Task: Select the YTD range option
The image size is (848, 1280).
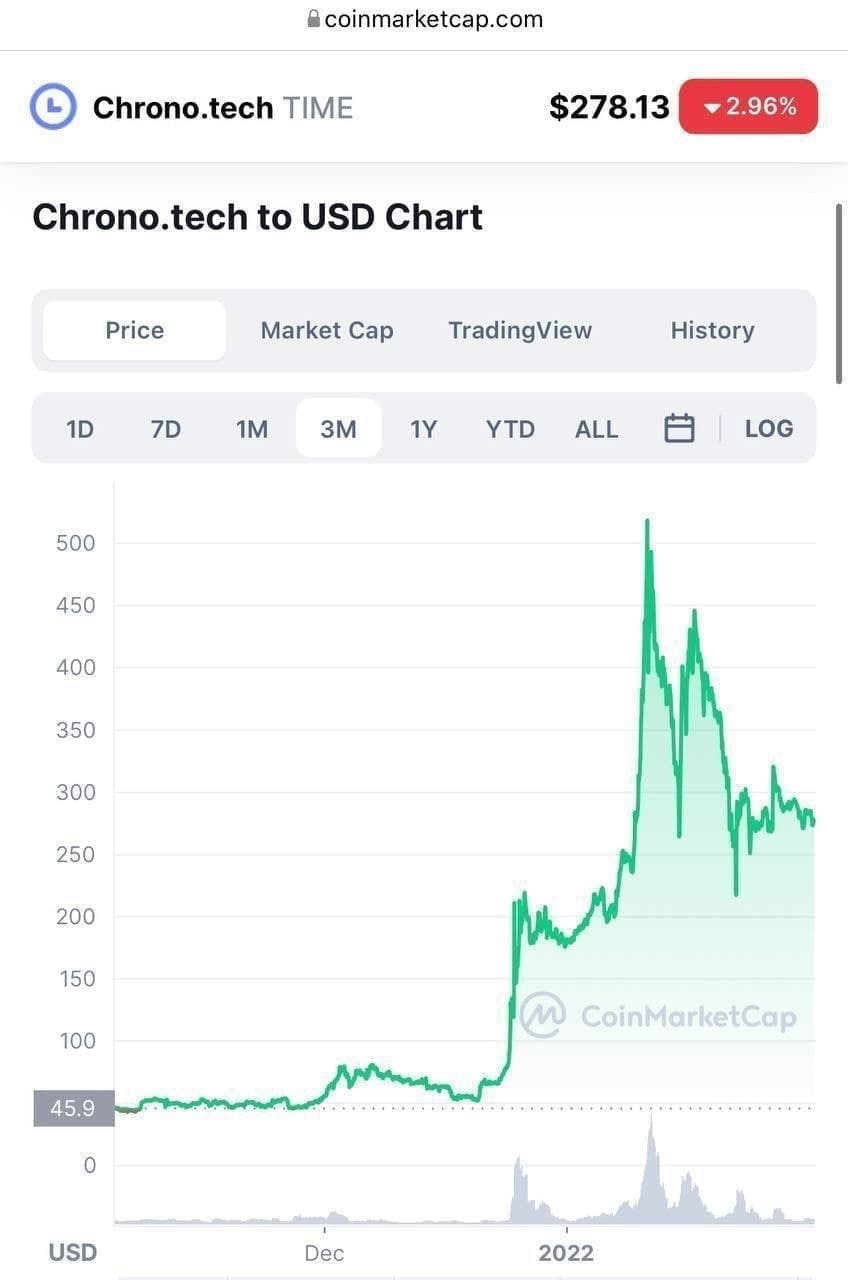Action: pos(510,429)
